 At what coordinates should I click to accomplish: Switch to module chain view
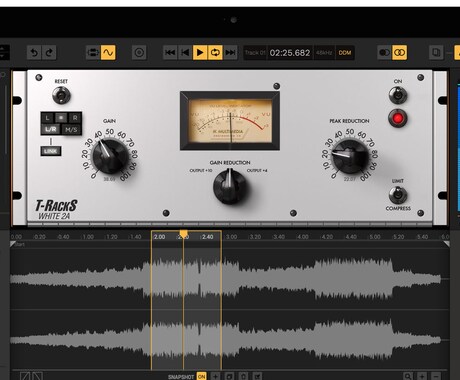[93, 53]
